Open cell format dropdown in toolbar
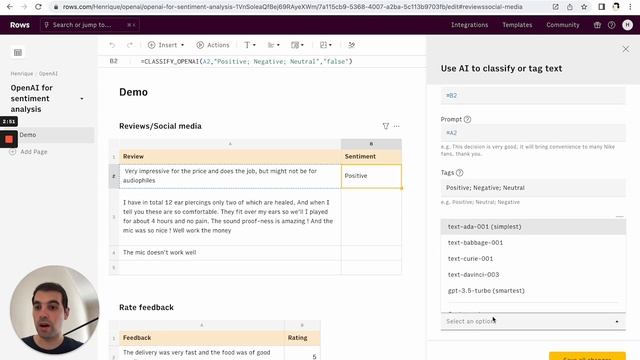 point(297,45)
